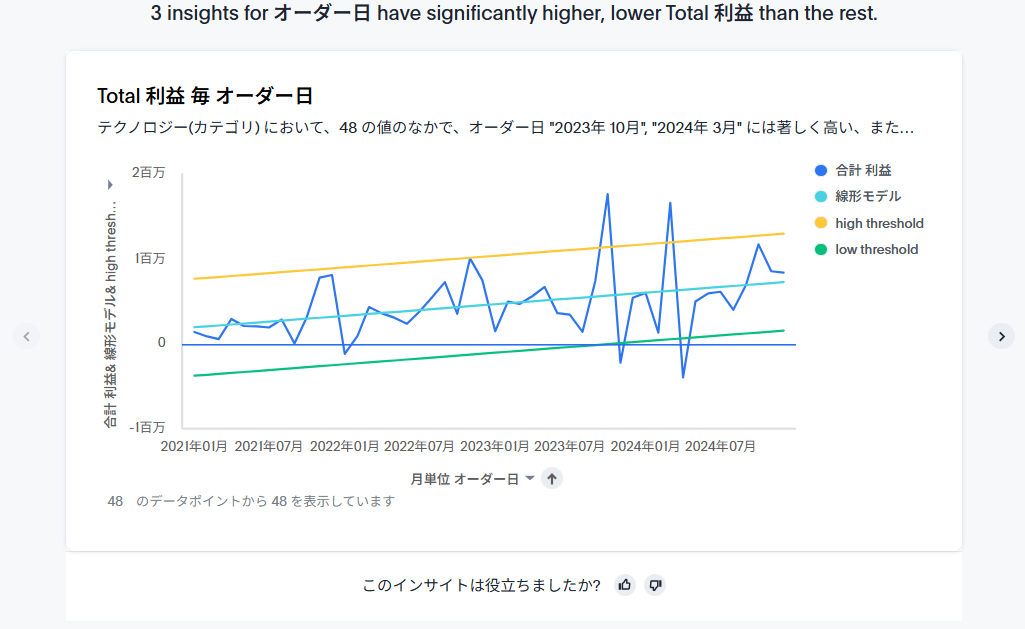1025x629 pixels.
Task: Click the thumbs up feedback icon
Action: [x=625, y=585]
